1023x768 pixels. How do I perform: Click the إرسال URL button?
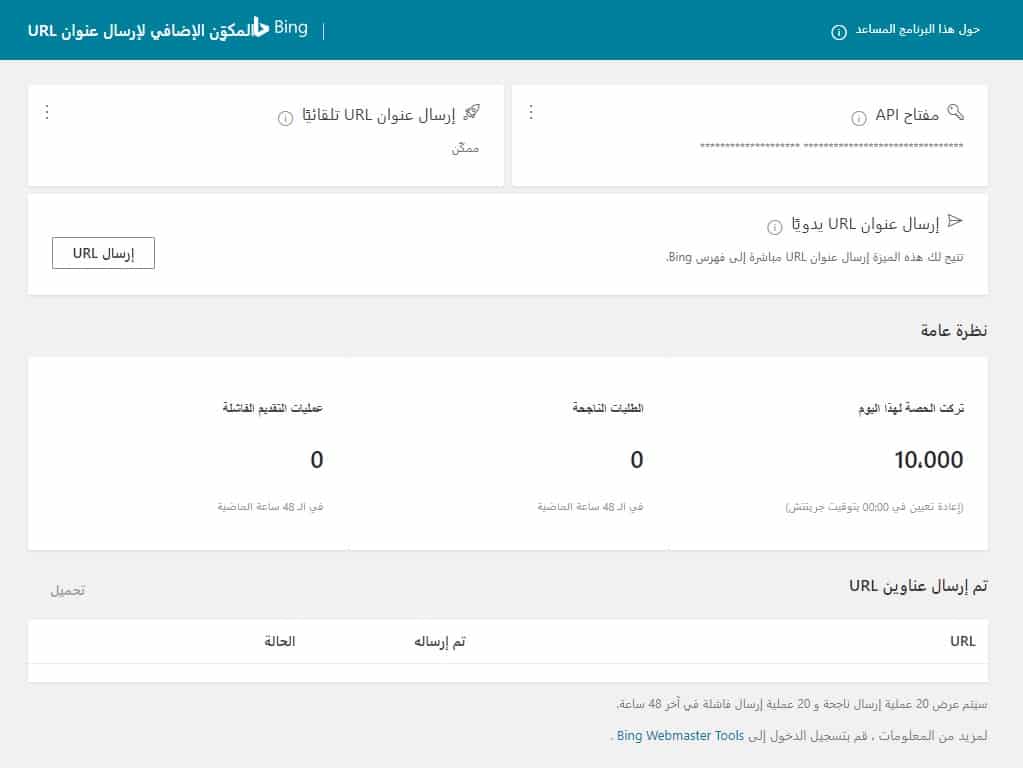point(103,253)
